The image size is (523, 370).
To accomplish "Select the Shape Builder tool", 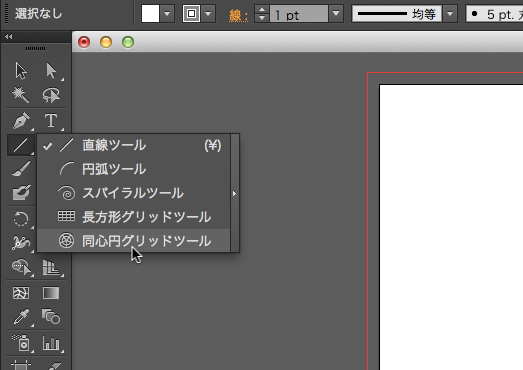I will (21, 267).
